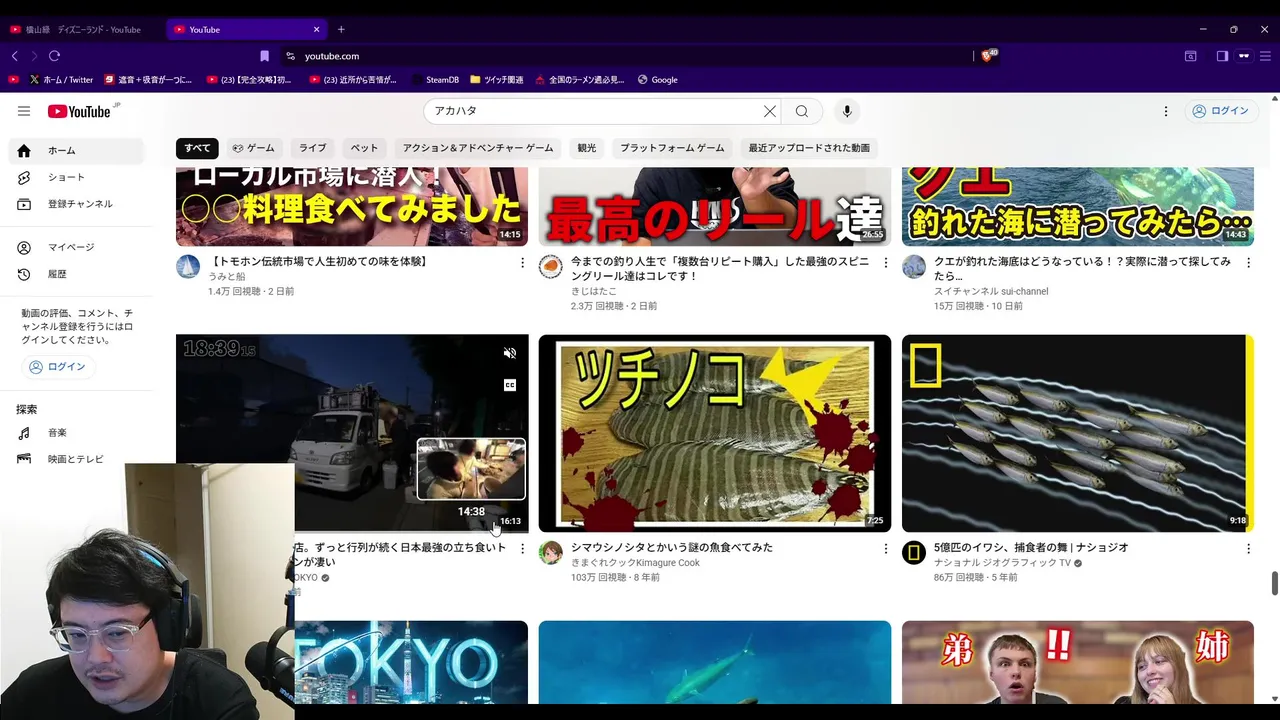This screenshot has width=1280, height=720.
Task: Click title 5億匹のイワシ、捕食者の舞
Action: tap(1031, 548)
